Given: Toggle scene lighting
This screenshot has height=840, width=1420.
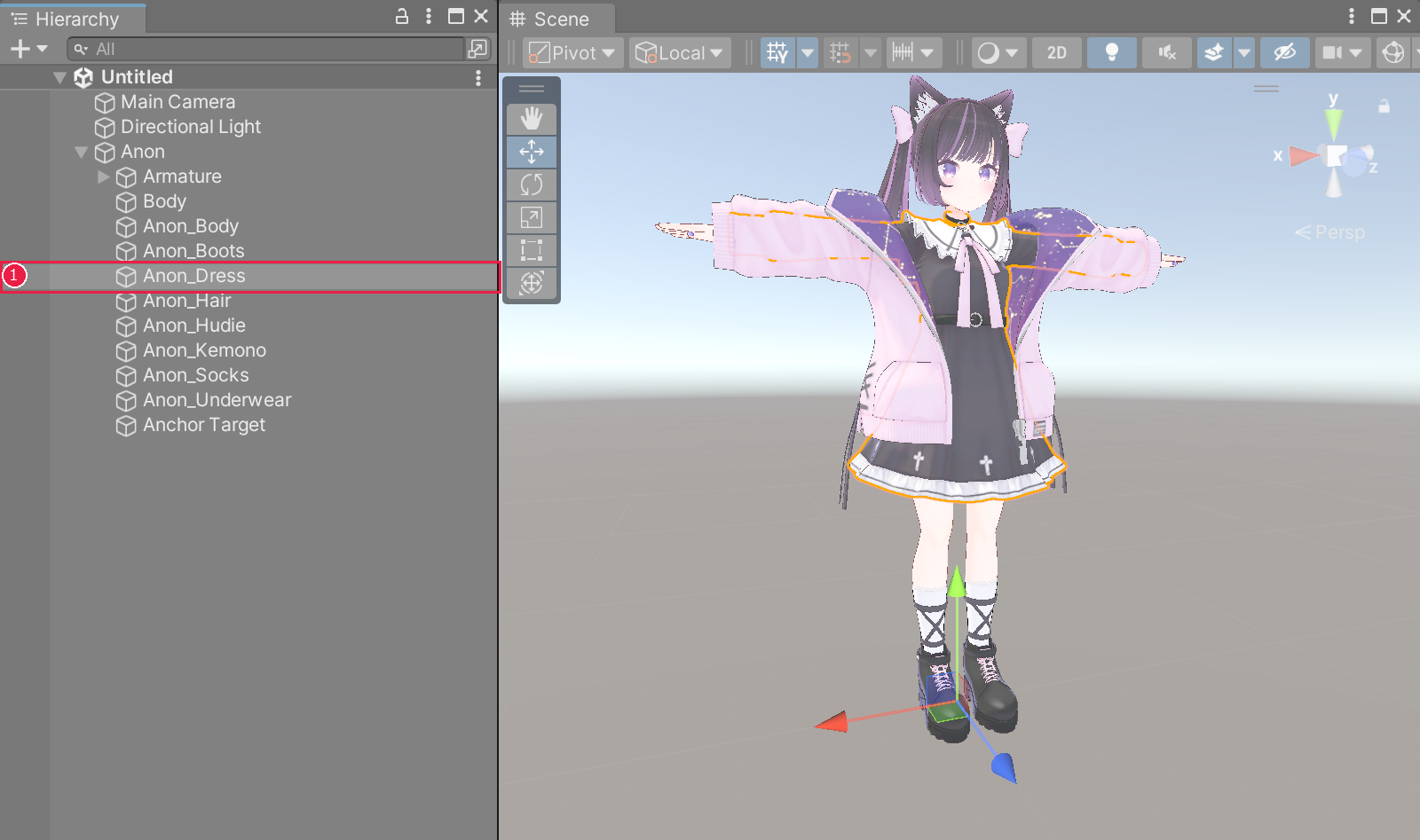Looking at the screenshot, I should tap(1111, 53).
